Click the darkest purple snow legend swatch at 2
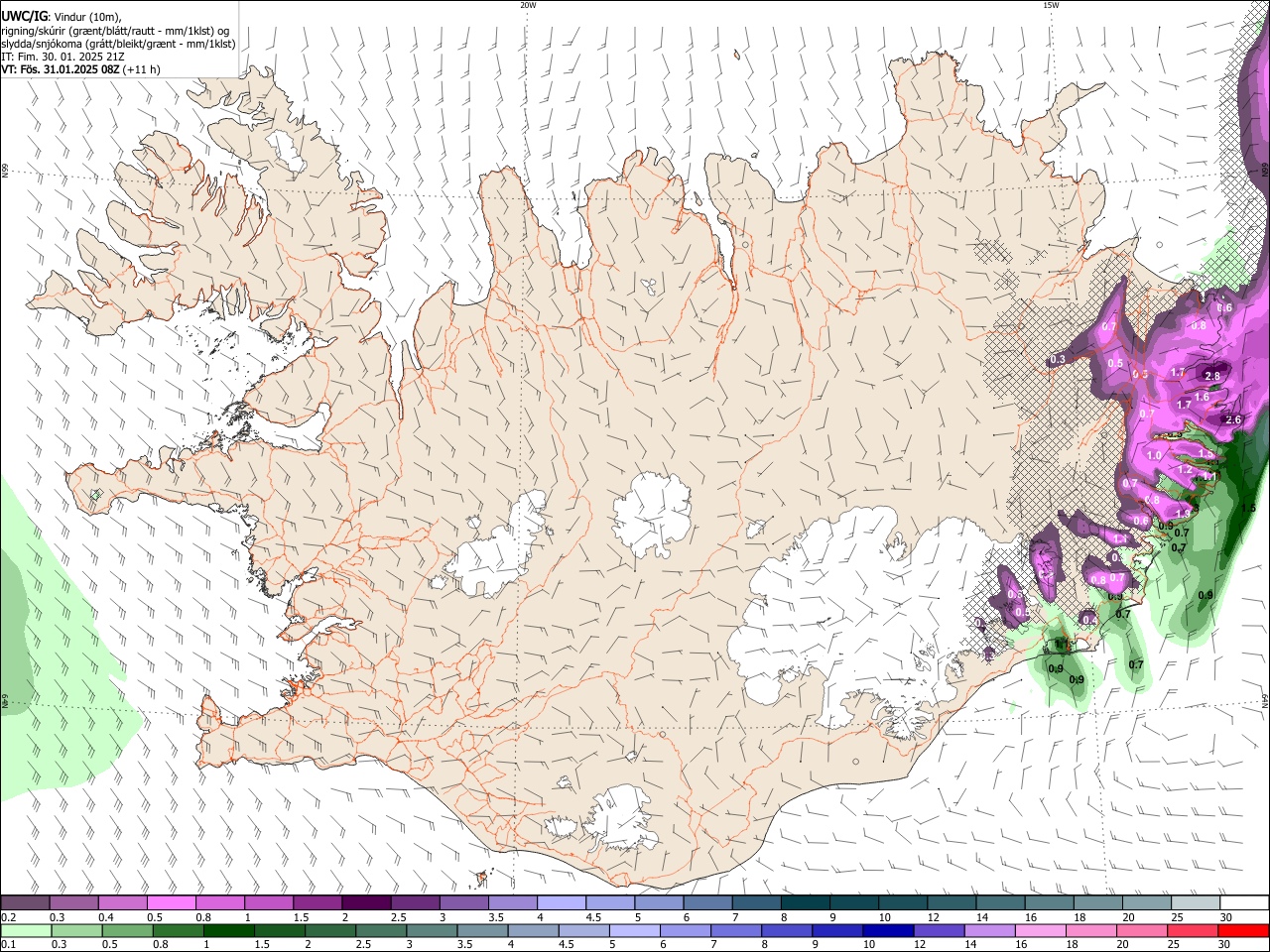 click(x=366, y=902)
